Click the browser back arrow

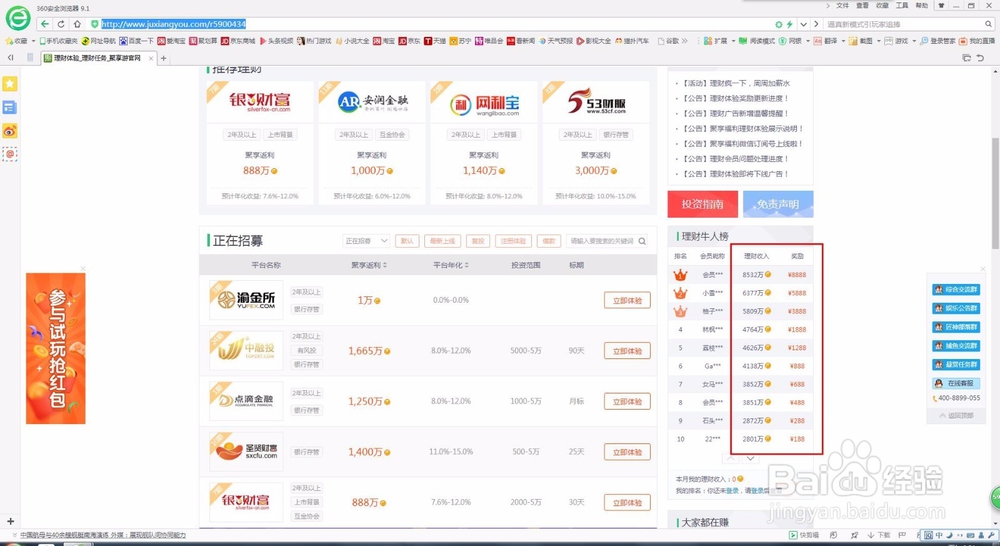(44, 24)
